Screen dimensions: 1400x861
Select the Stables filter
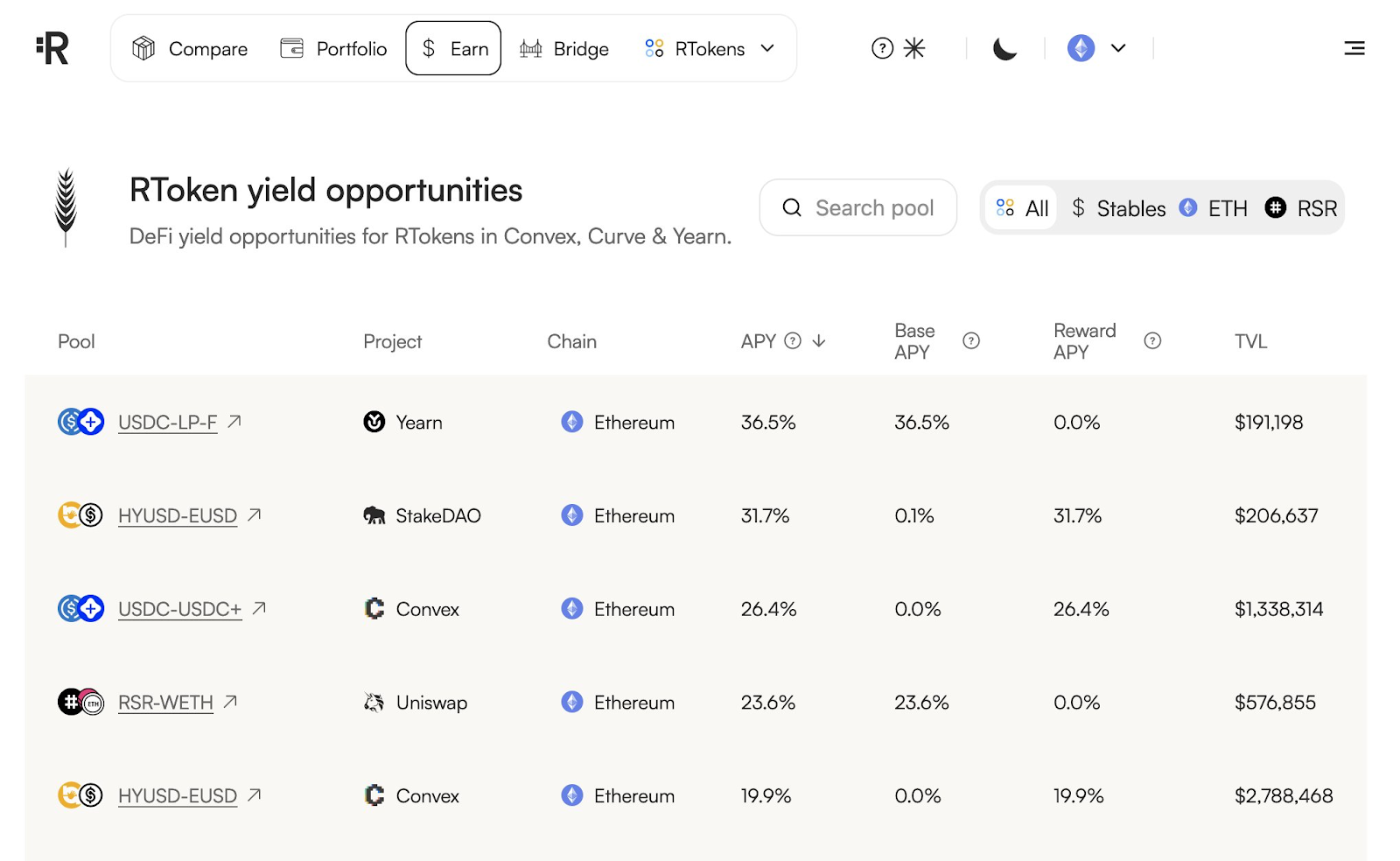(x=1117, y=208)
